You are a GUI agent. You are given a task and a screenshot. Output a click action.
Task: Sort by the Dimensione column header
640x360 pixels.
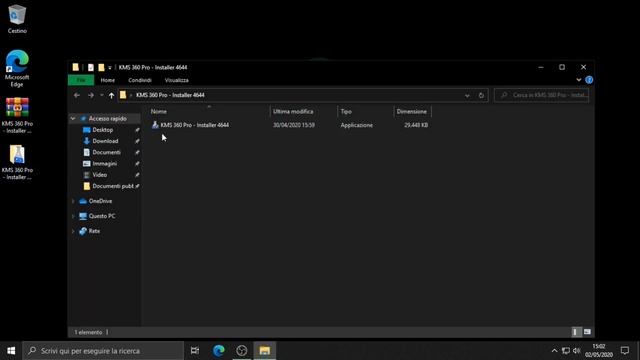pyautogui.click(x=412, y=111)
